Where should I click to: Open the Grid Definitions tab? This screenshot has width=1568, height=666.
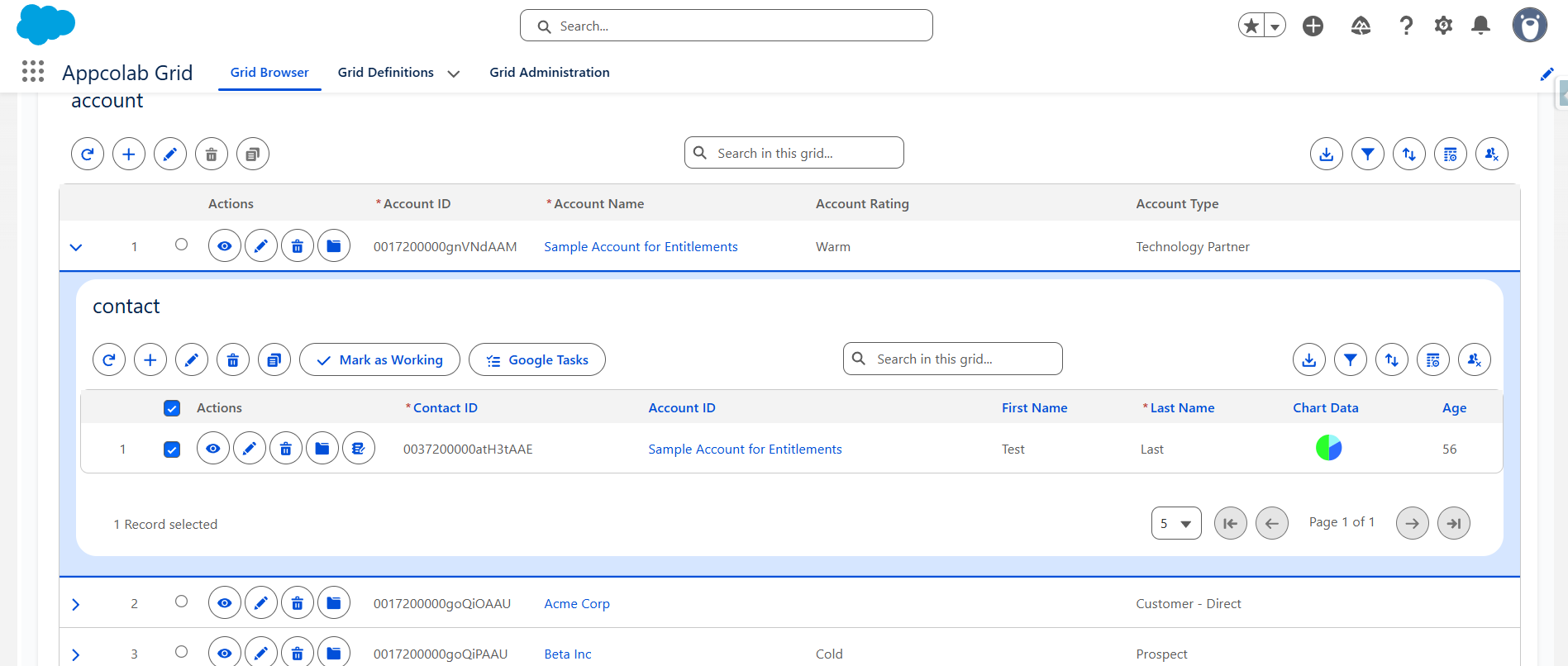[x=386, y=73]
